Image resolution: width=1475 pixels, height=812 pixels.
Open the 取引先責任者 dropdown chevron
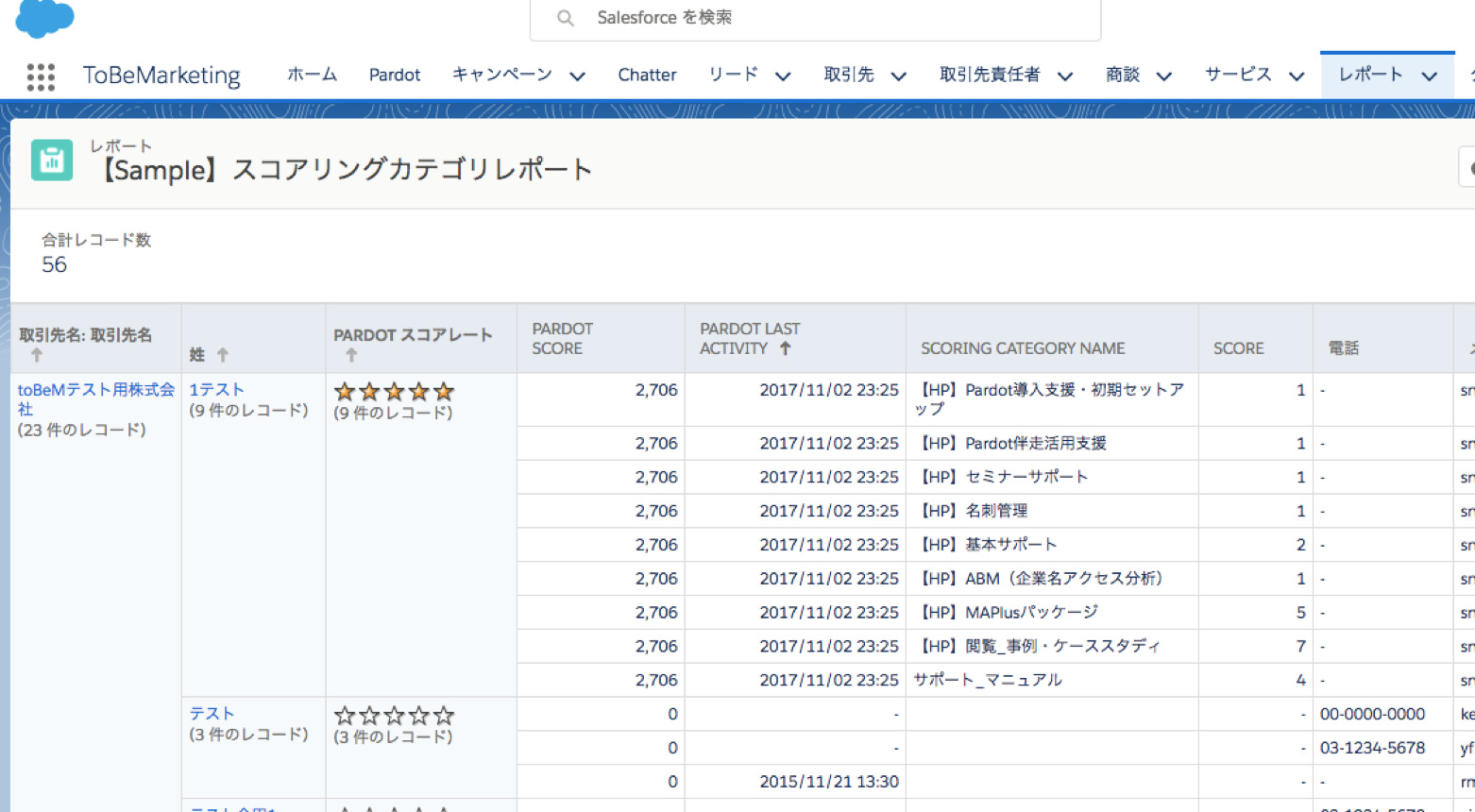pyautogui.click(x=1064, y=76)
